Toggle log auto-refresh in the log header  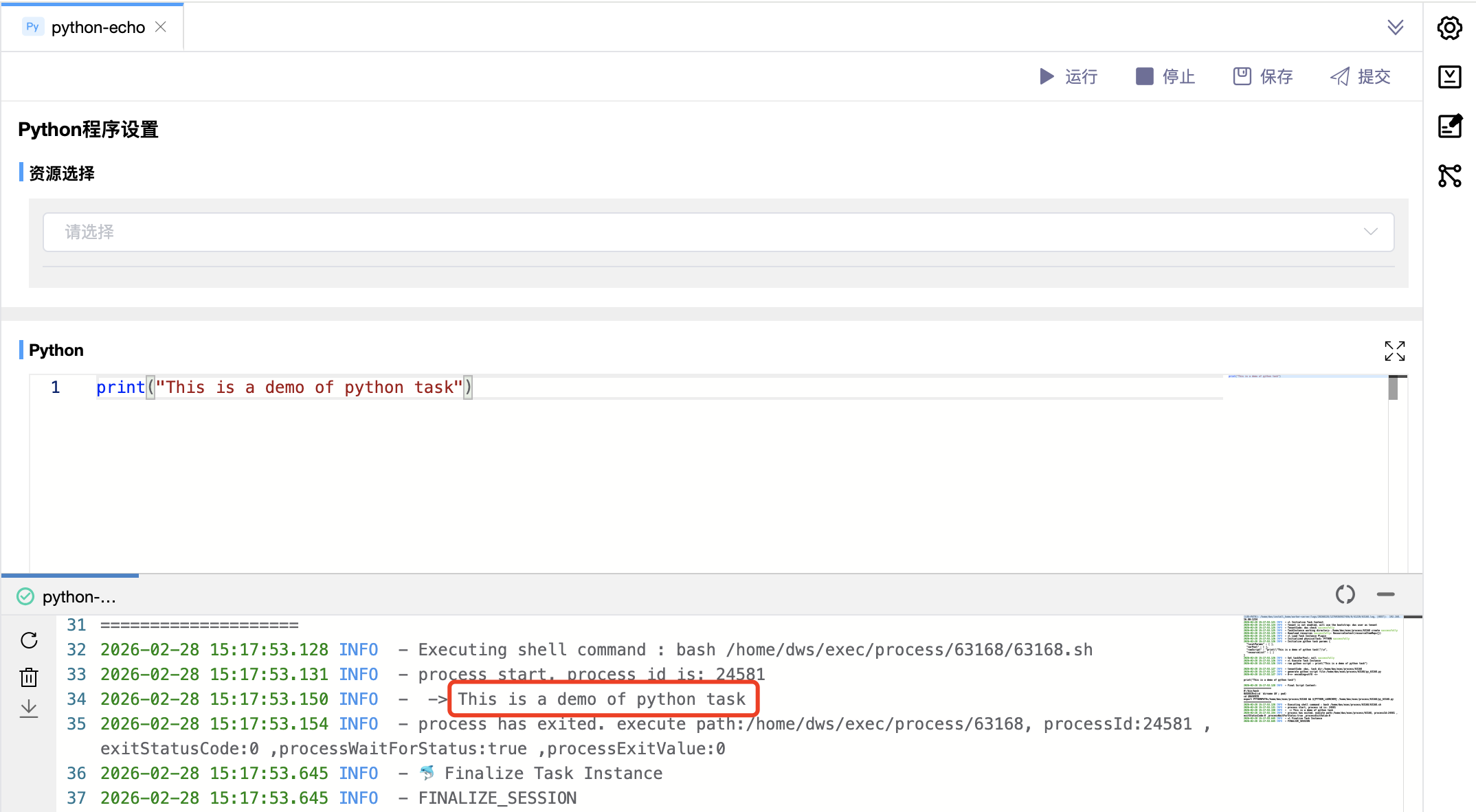pos(1345,595)
